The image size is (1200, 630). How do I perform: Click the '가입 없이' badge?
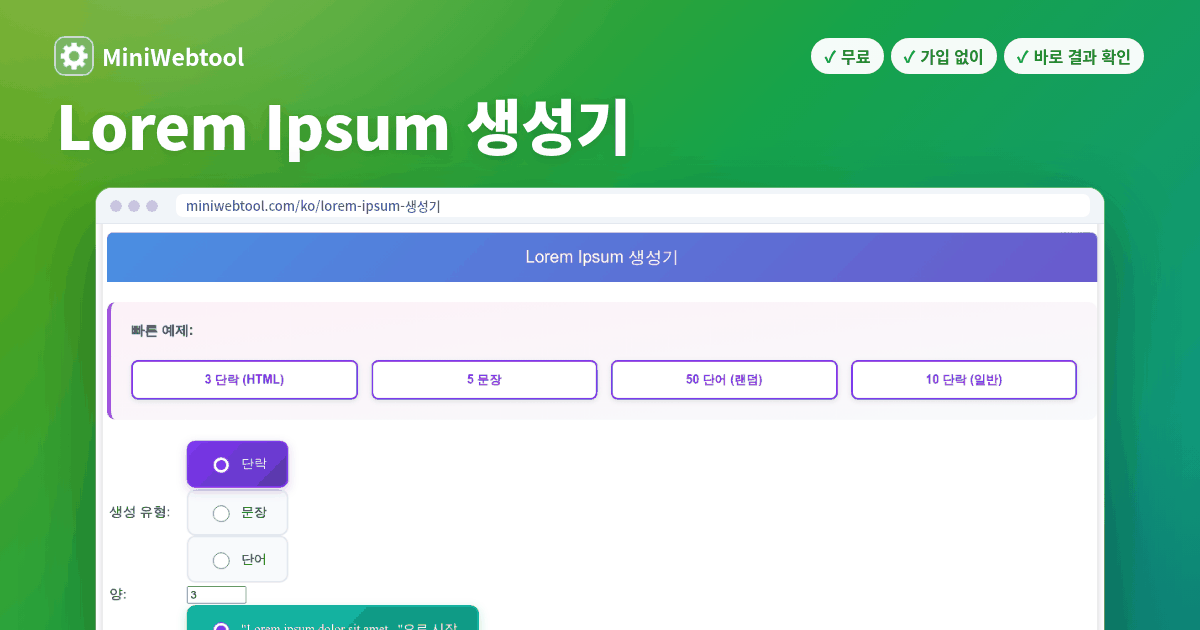click(x=943, y=57)
